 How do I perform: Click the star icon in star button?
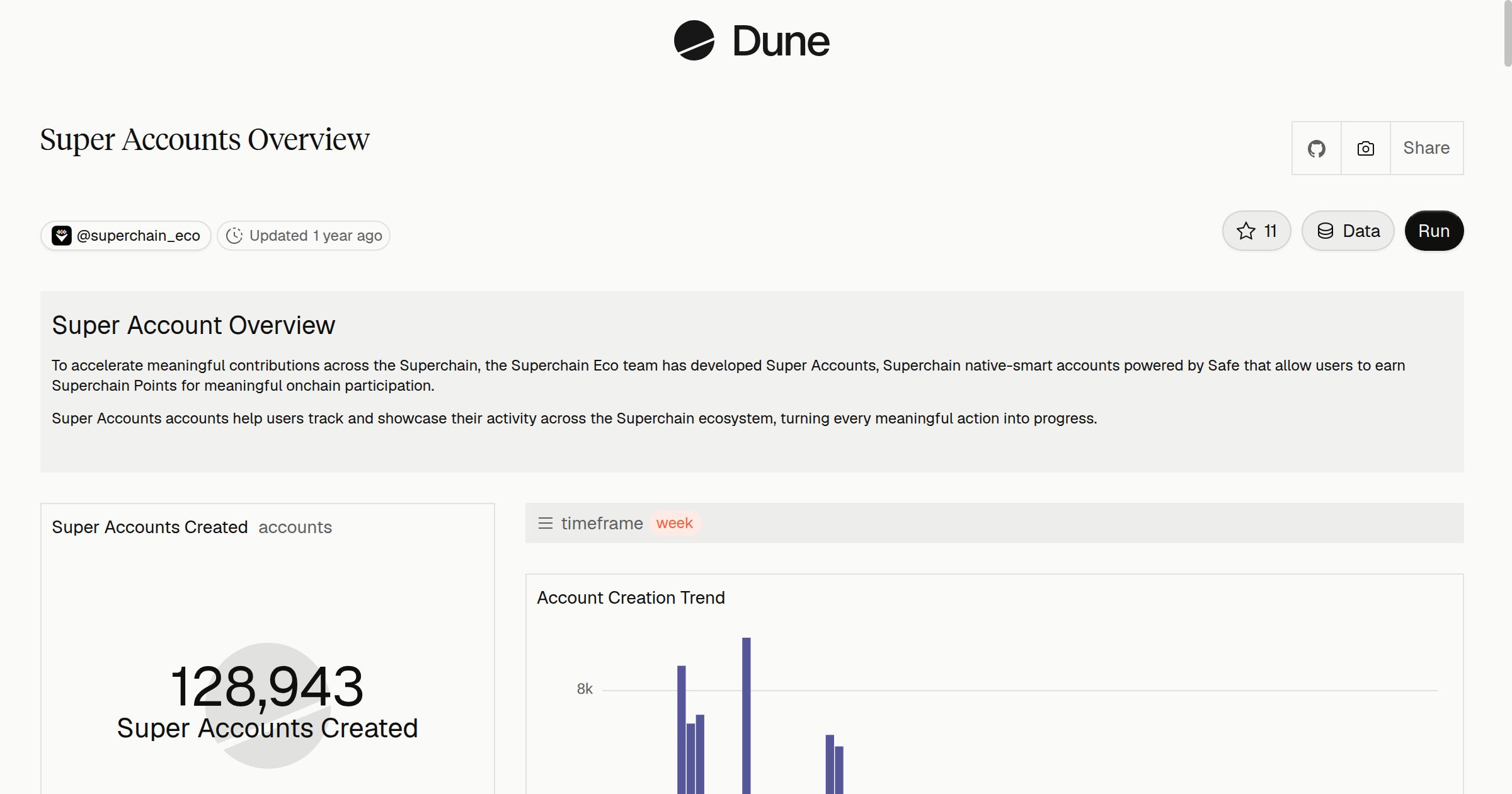[1246, 231]
